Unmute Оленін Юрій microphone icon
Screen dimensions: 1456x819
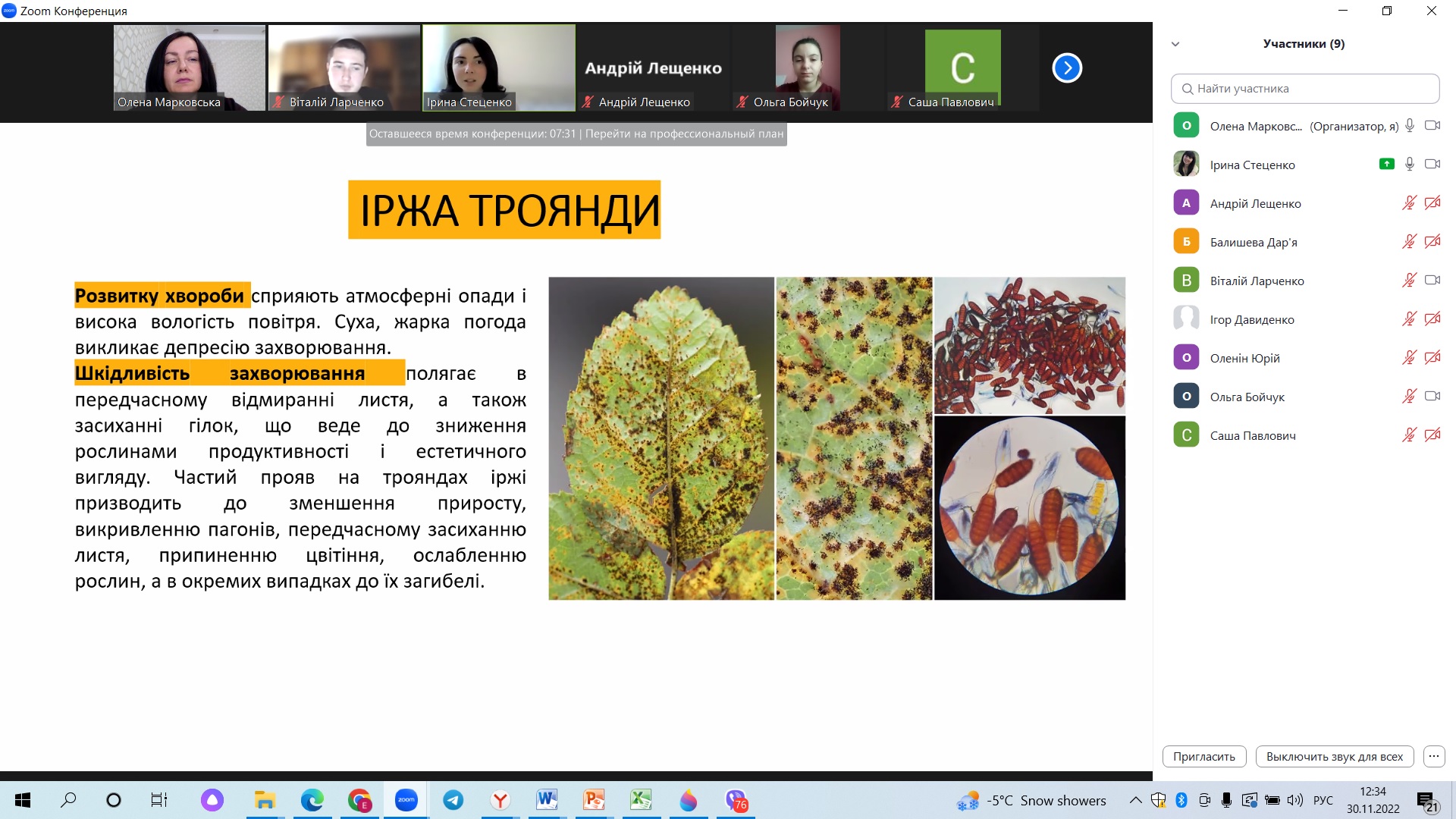(1410, 358)
